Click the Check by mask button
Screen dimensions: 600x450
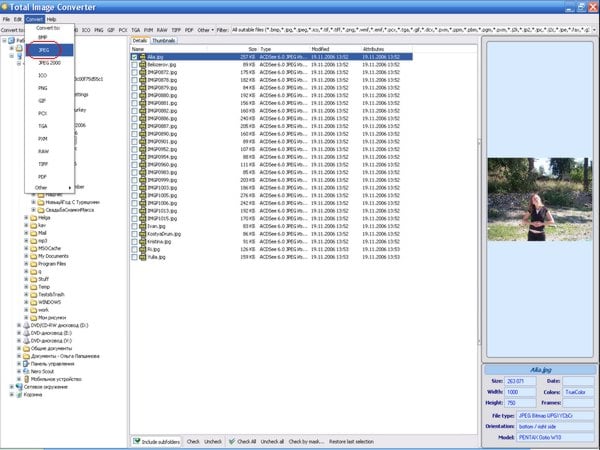click(306, 442)
